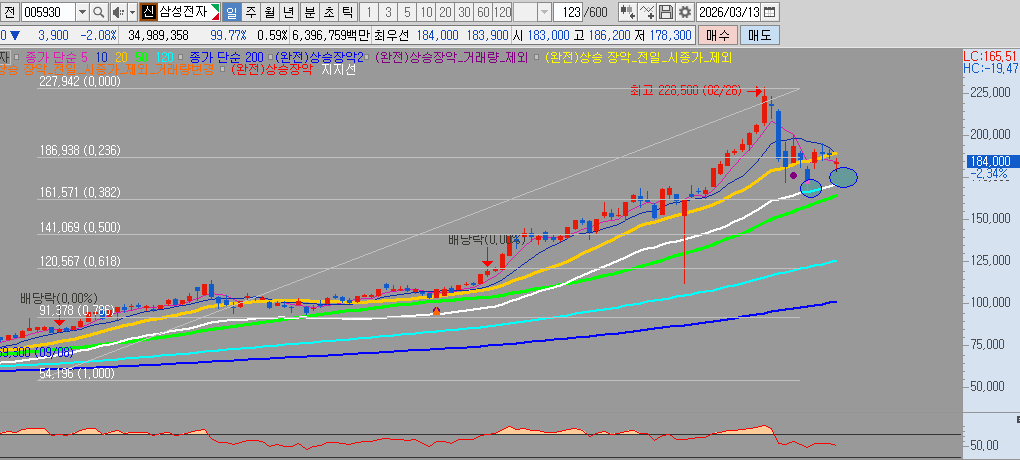Click the low price 178,300 value
Image resolution: width=1020 pixels, height=460 pixels.
point(671,35)
